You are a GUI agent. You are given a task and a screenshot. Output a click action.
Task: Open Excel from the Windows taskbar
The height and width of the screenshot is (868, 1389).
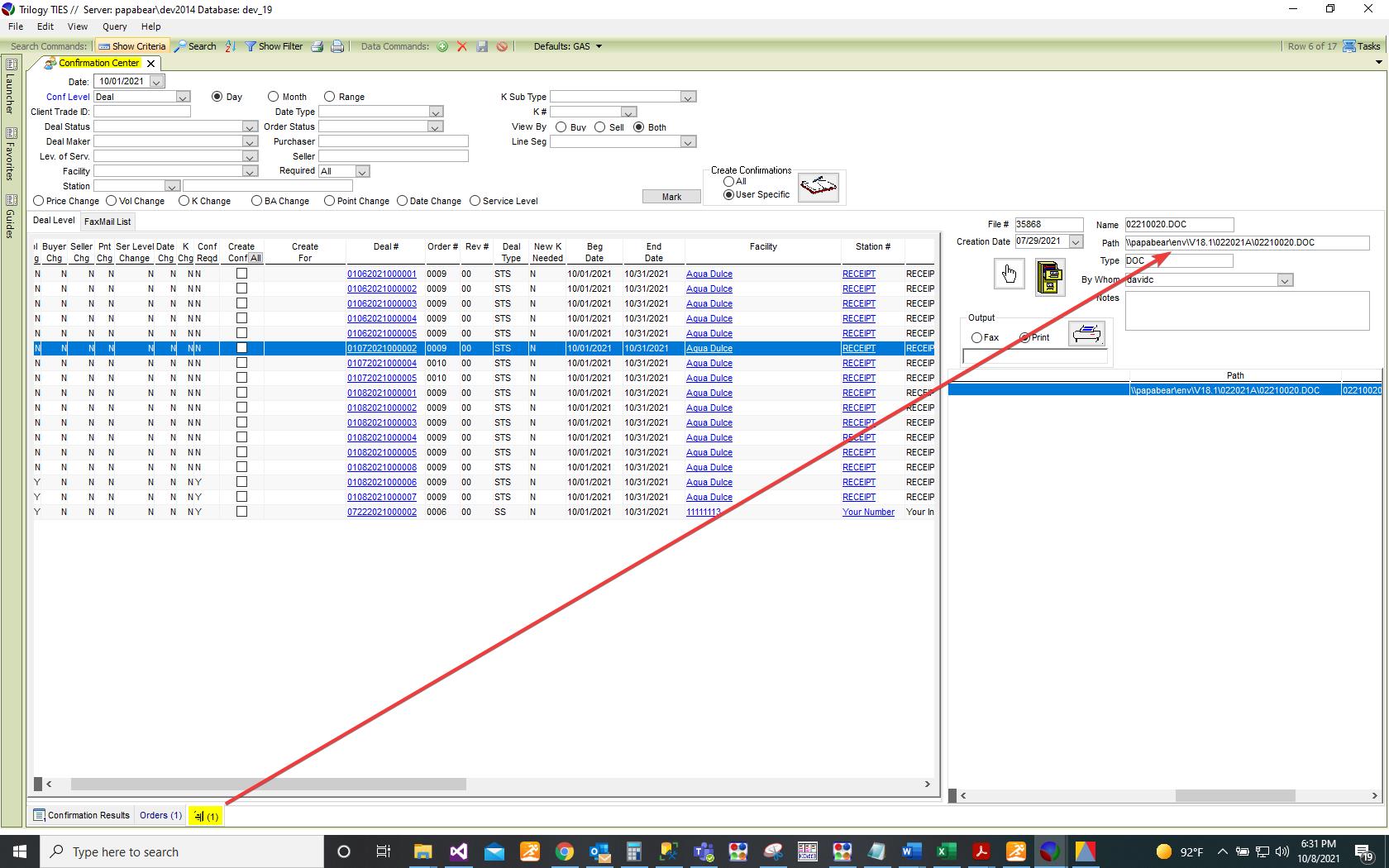click(x=946, y=851)
